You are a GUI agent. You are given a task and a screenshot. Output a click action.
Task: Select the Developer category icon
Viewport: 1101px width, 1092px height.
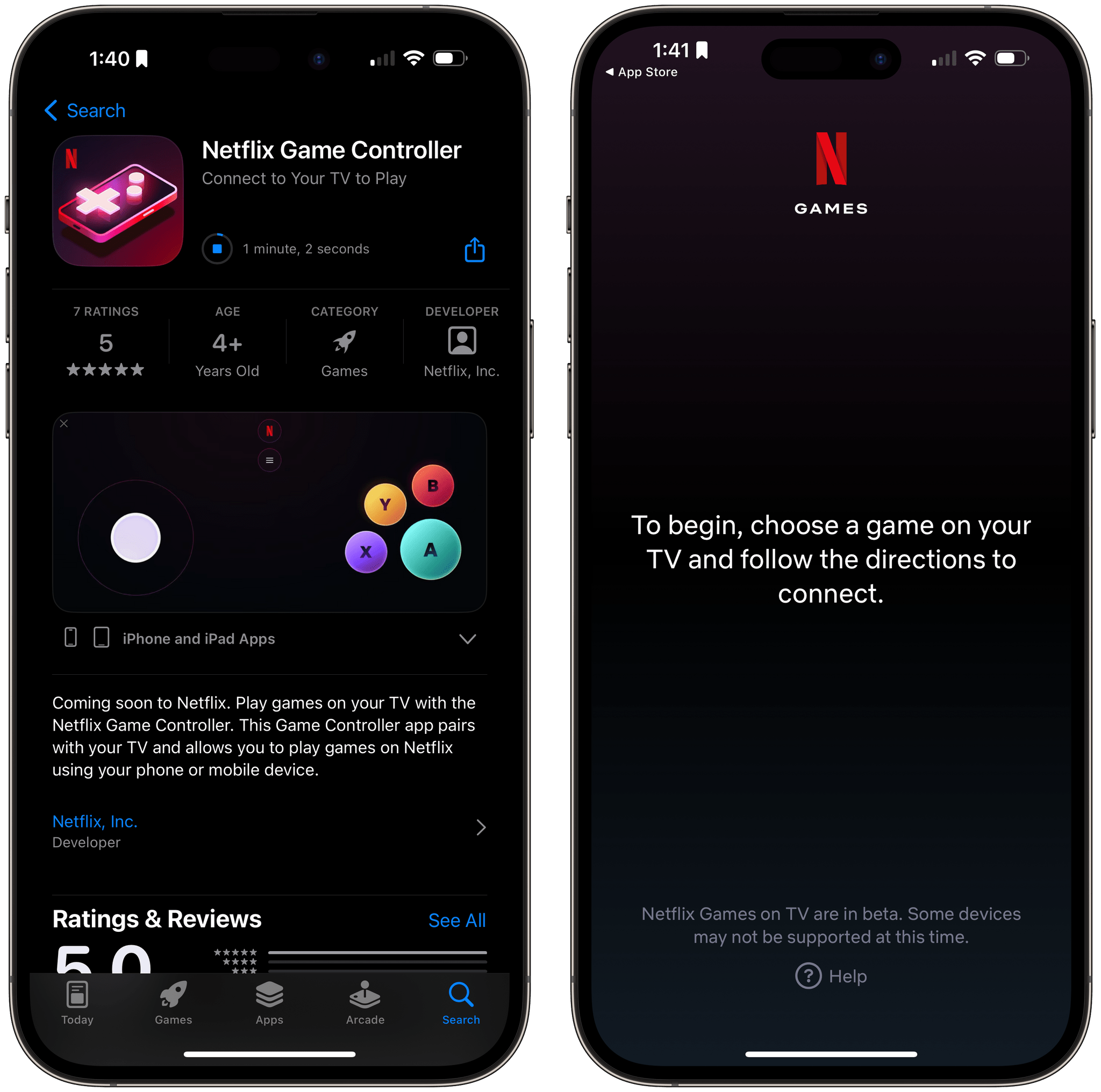[x=462, y=325]
